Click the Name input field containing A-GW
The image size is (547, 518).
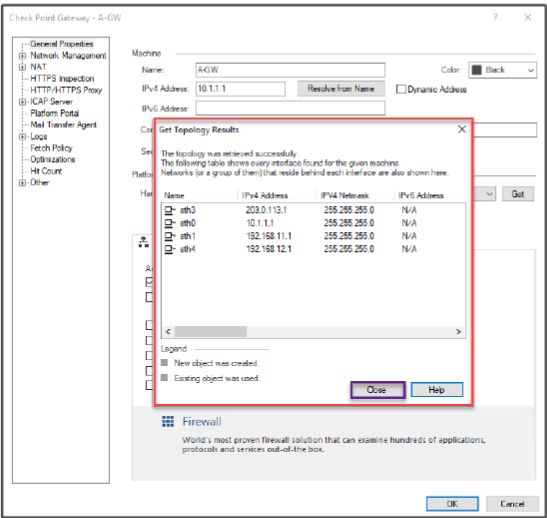pyautogui.click(x=290, y=70)
